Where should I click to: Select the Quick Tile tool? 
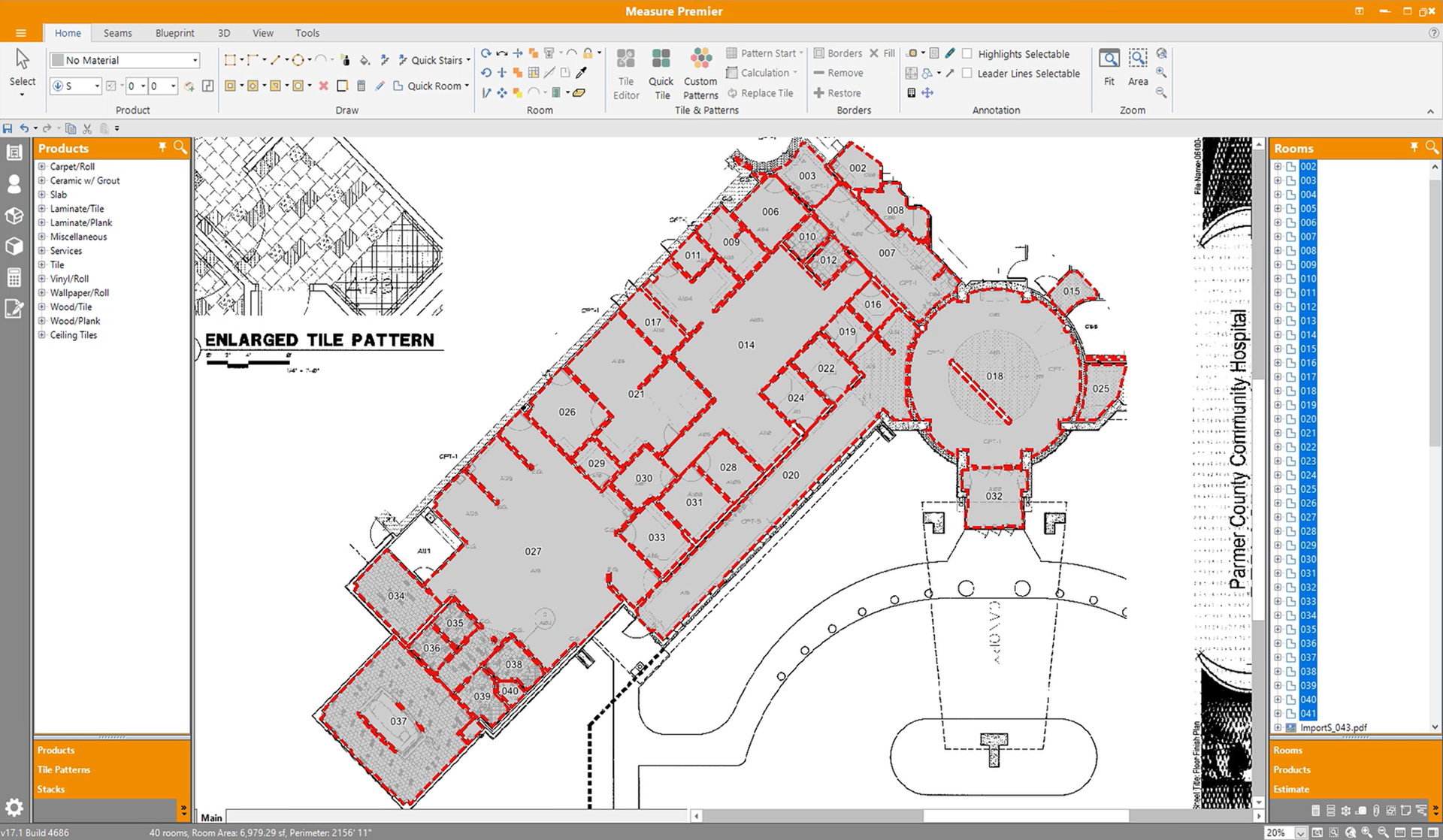[x=661, y=73]
